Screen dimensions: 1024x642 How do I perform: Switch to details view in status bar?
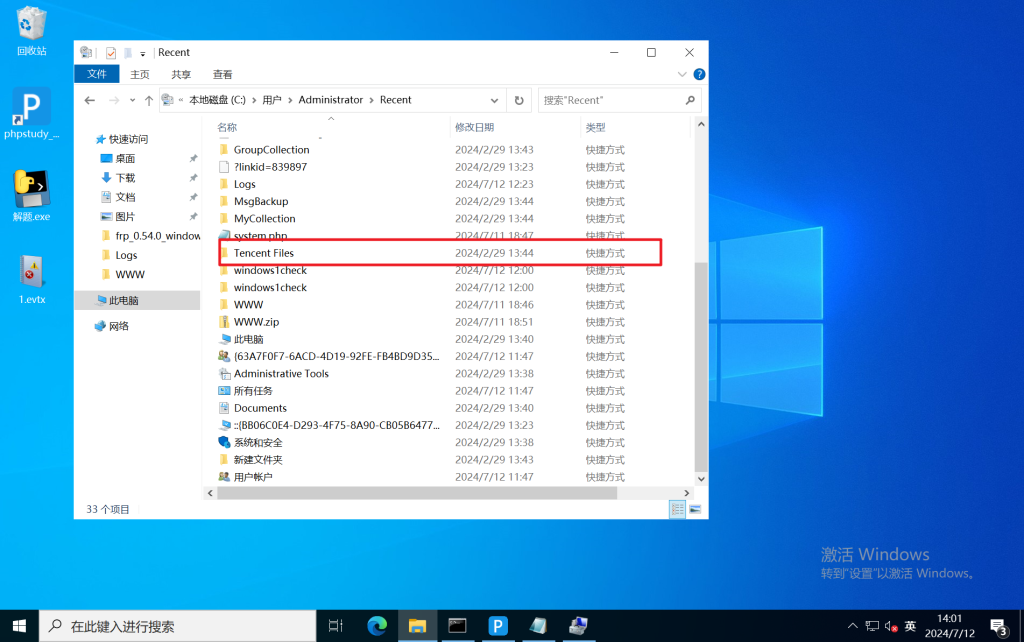click(x=678, y=509)
